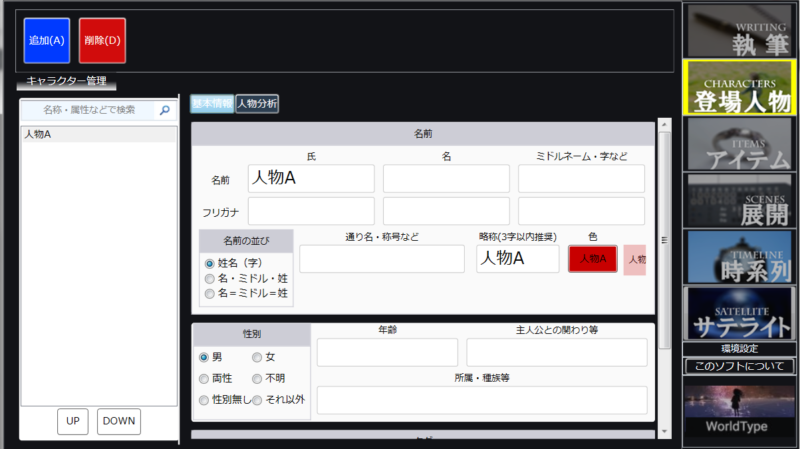Click the vertical scrollbar thumb

pyautogui.click(x=664, y=240)
